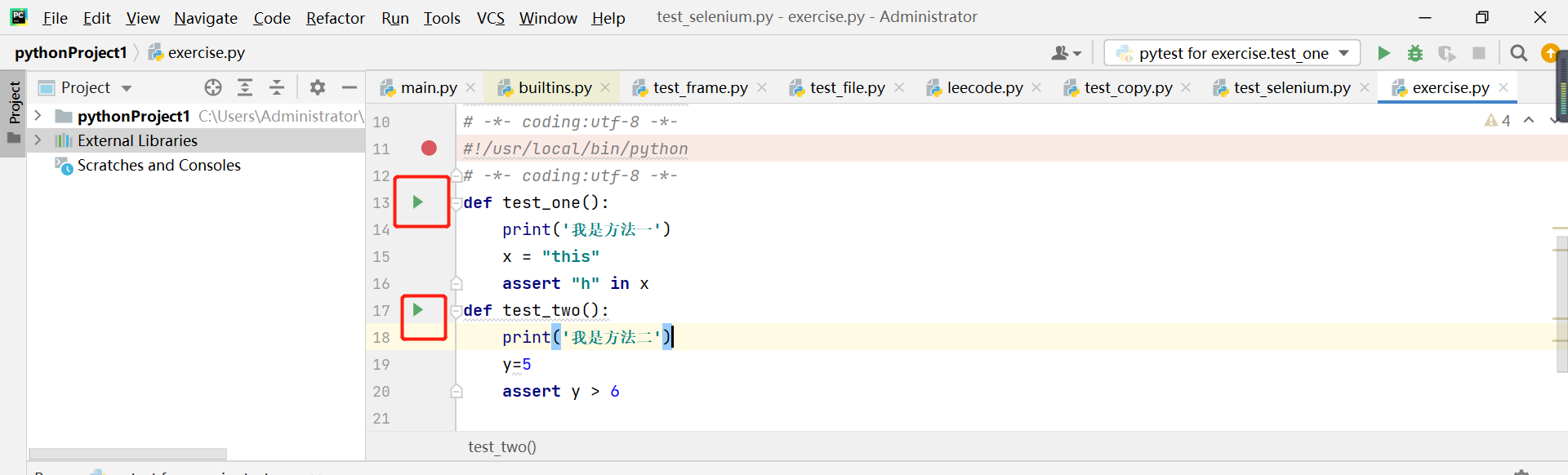Start debugging with the bug icon

[1415, 53]
